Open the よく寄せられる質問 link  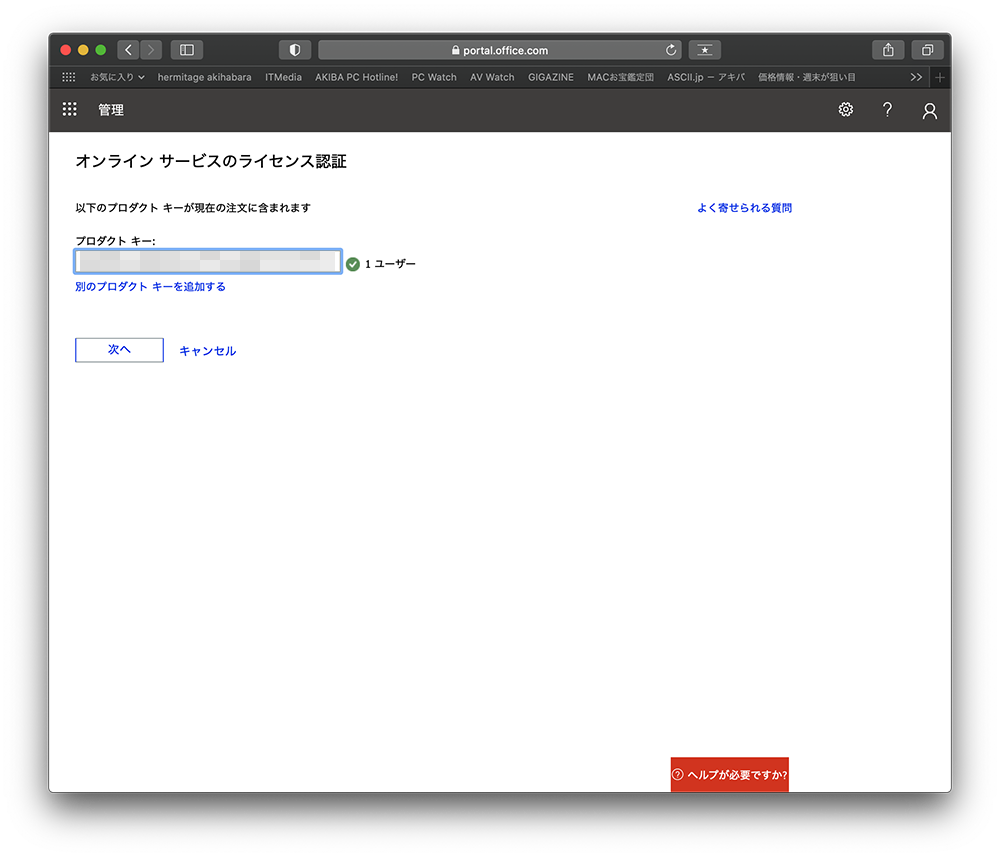pos(744,208)
